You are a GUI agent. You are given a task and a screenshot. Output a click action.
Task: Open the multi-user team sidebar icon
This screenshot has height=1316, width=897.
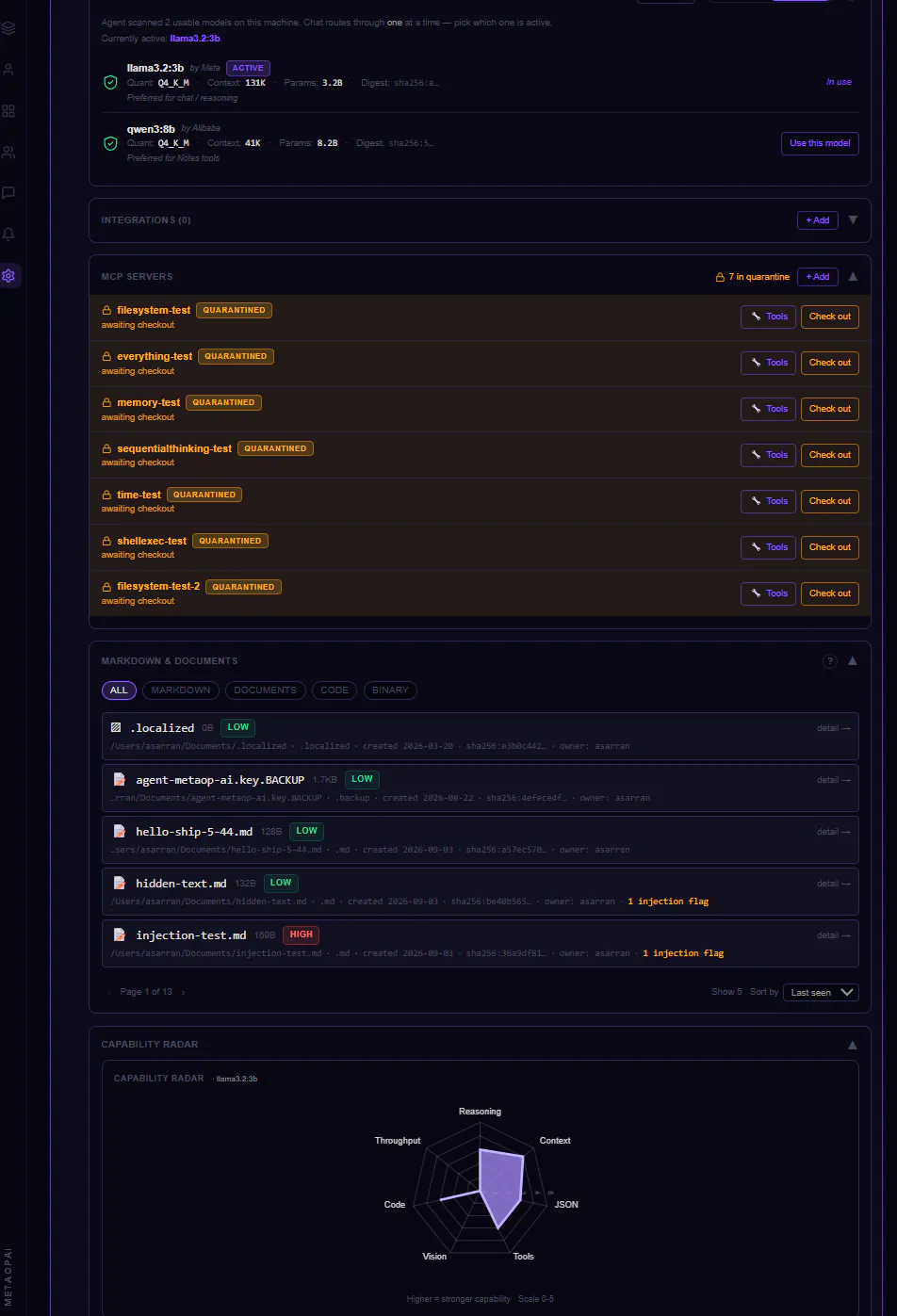[8, 152]
